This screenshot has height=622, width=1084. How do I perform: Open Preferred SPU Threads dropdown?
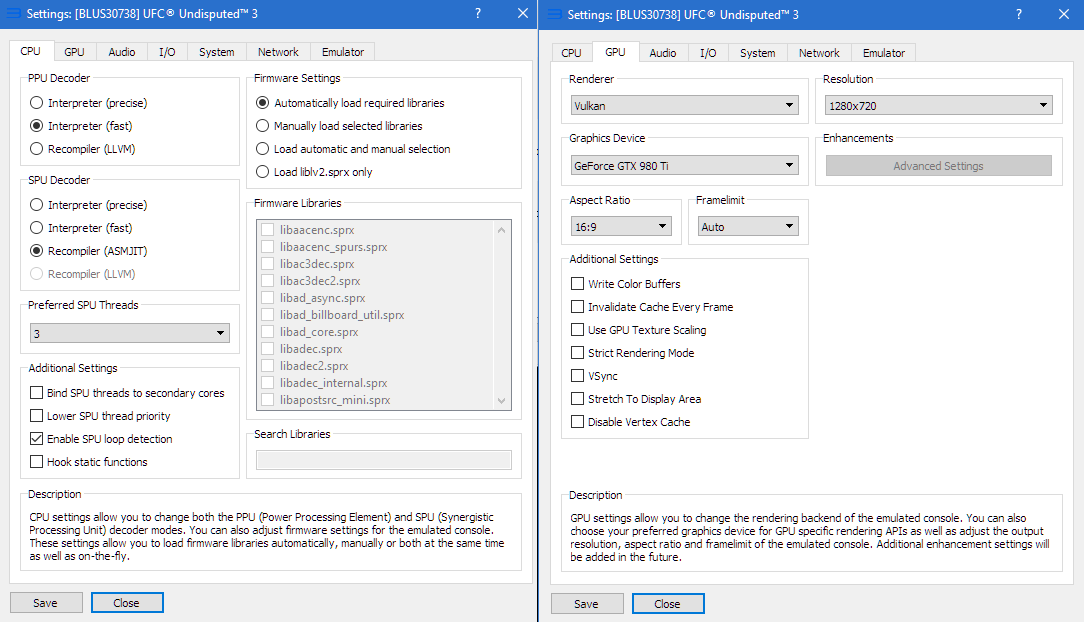coord(129,333)
